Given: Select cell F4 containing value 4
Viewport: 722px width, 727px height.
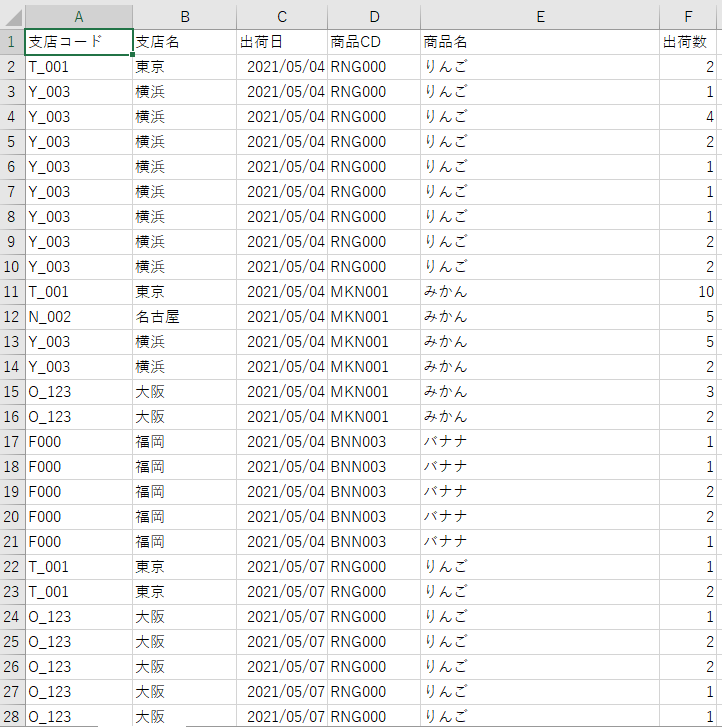Looking at the screenshot, I should click(x=688, y=117).
